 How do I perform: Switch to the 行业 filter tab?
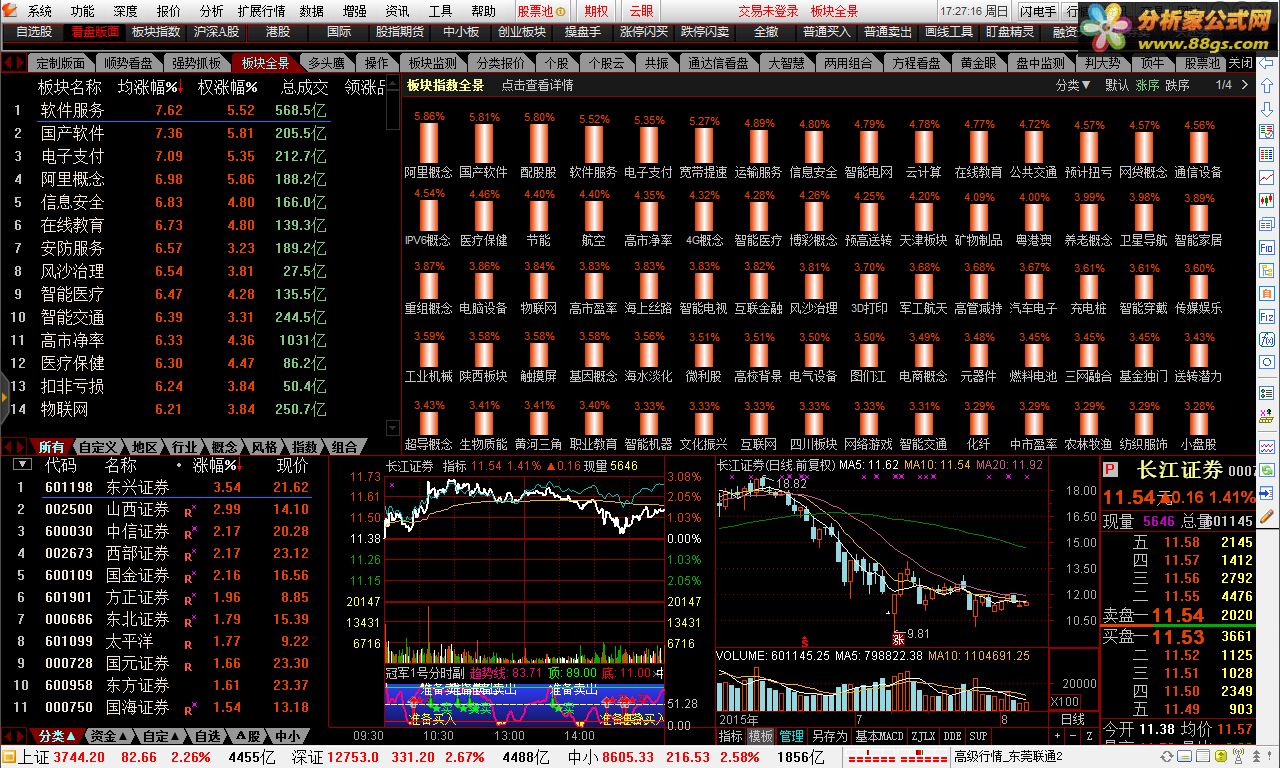pos(184,446)
